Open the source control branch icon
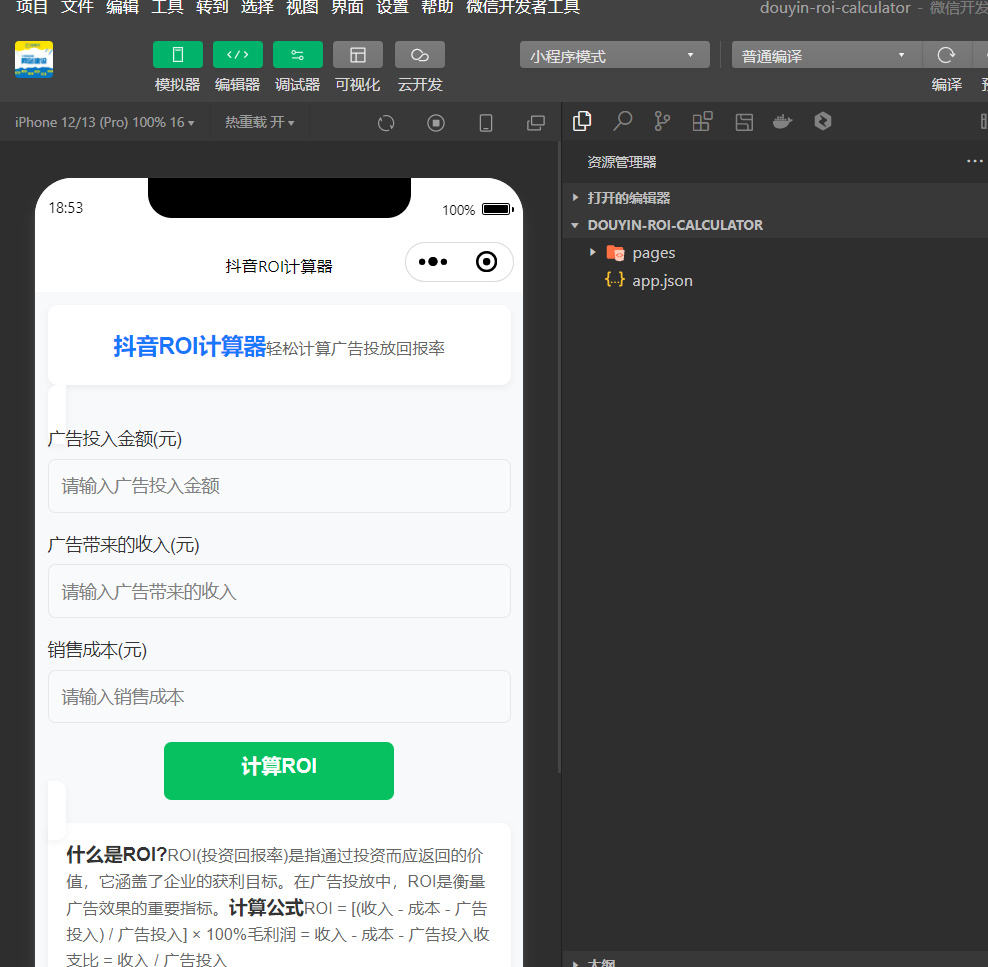The height and width of the screenshot is (967, 988). click(x=662, y=122)
